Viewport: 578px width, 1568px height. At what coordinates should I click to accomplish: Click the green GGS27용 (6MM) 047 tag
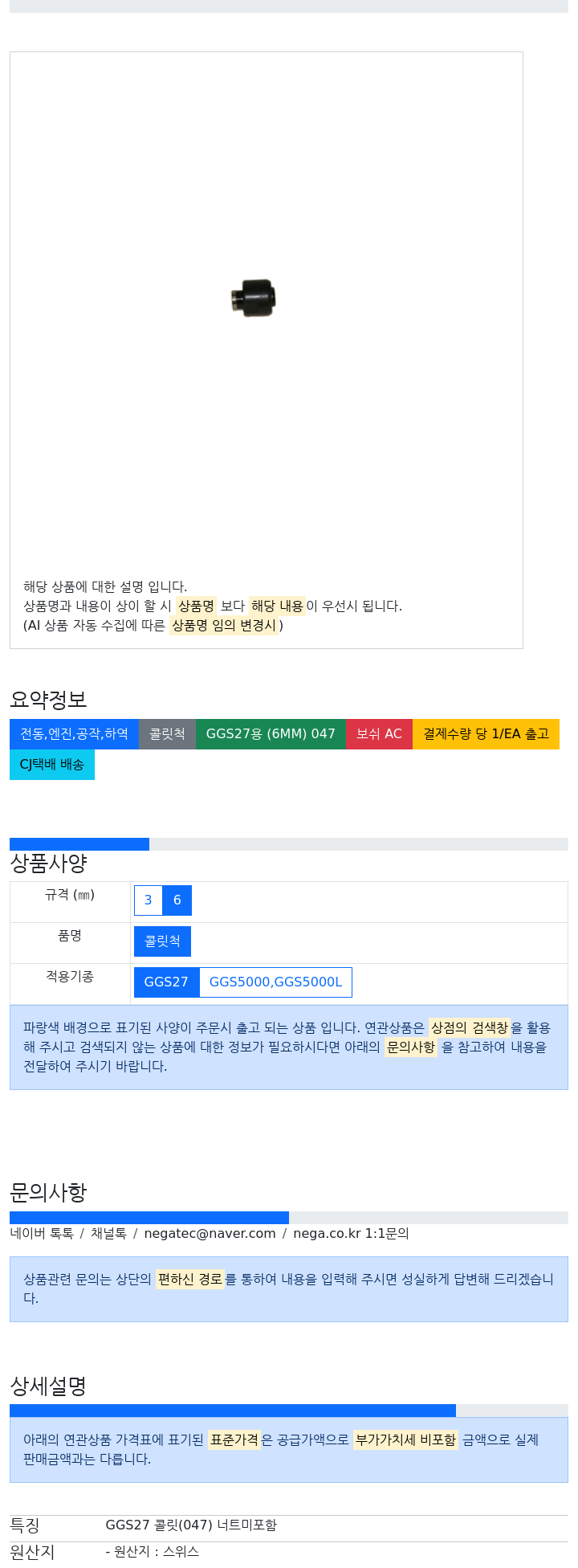coord(271,734)
